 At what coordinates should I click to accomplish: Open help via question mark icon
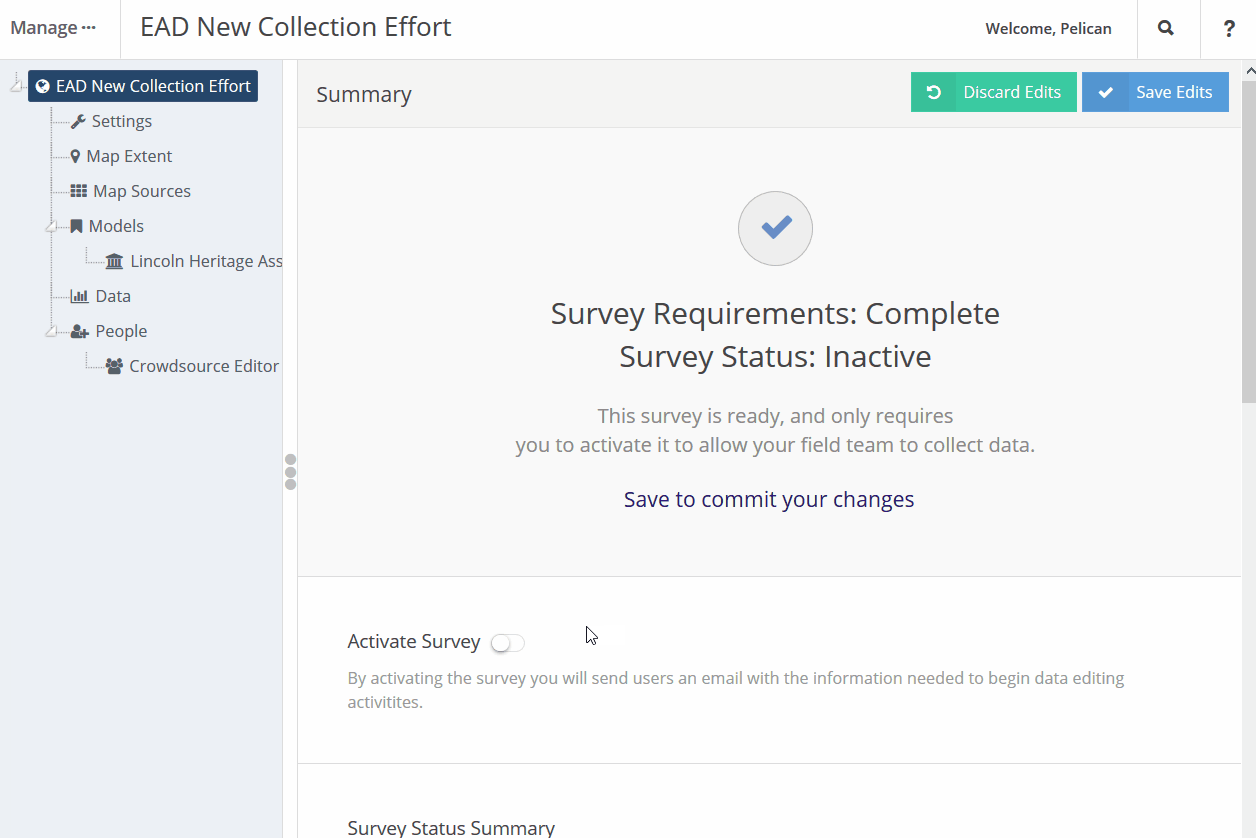tap(1229, 29)
